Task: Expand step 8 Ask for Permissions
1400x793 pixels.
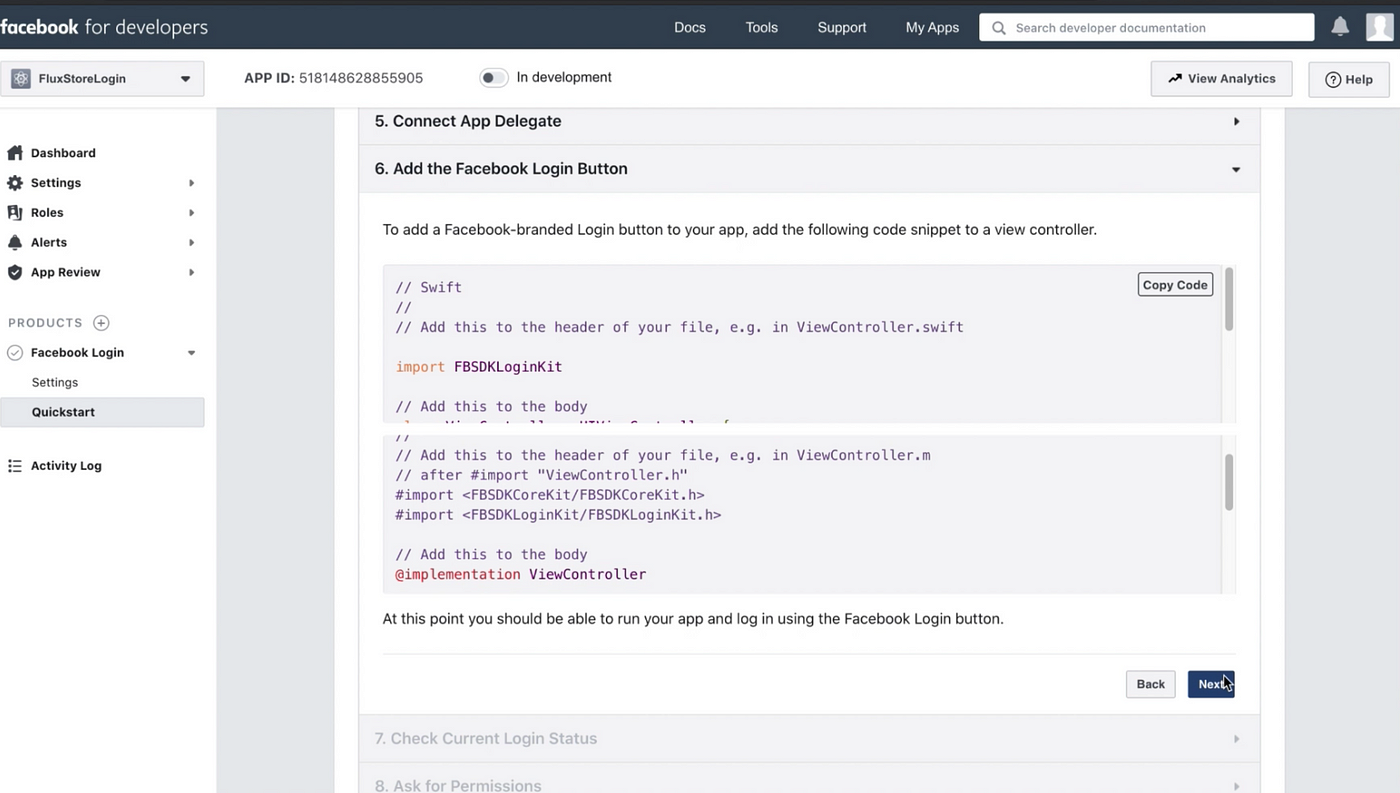Action: pos(809,780)
